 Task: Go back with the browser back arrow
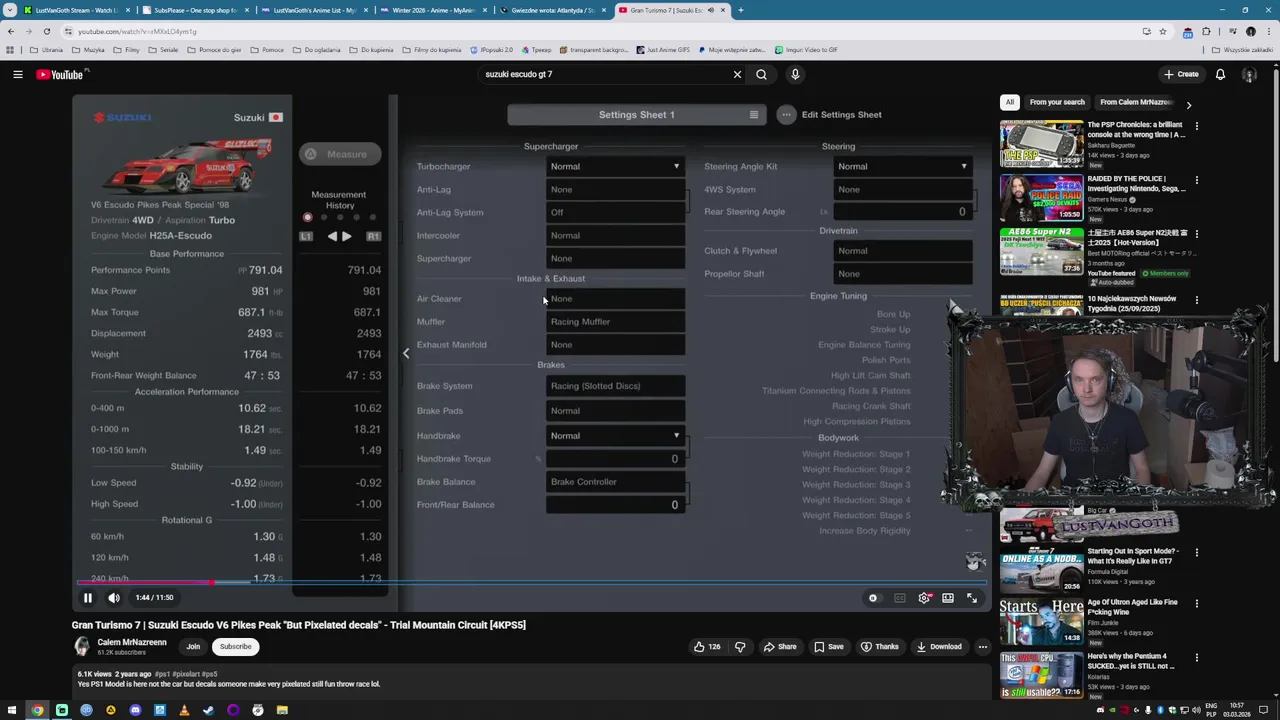click(10, 31)
